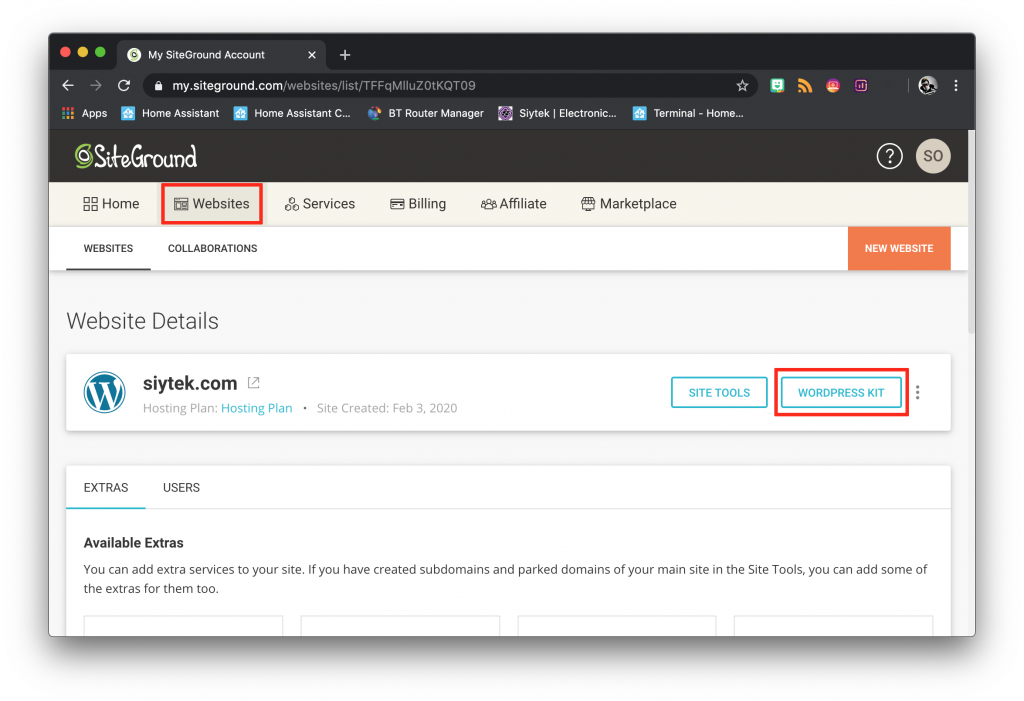Select the Websites menu item
Image resolution: width=1024 pixels, height=701 pixels.
point(212,204)
